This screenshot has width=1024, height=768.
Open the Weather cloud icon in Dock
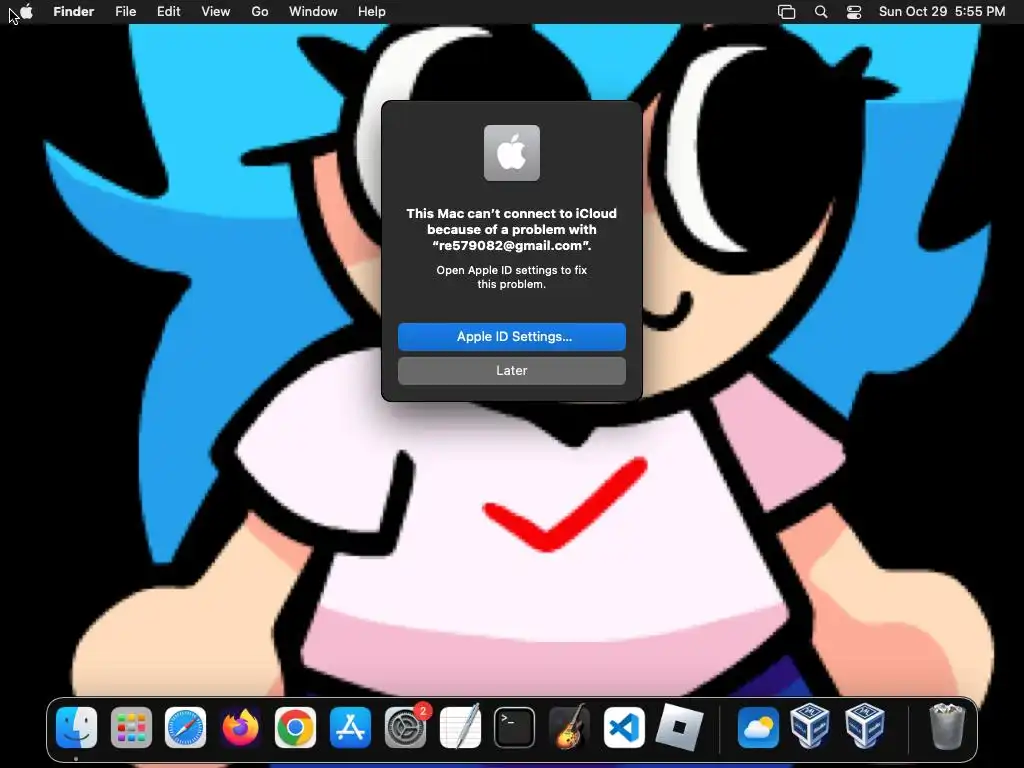758,728
